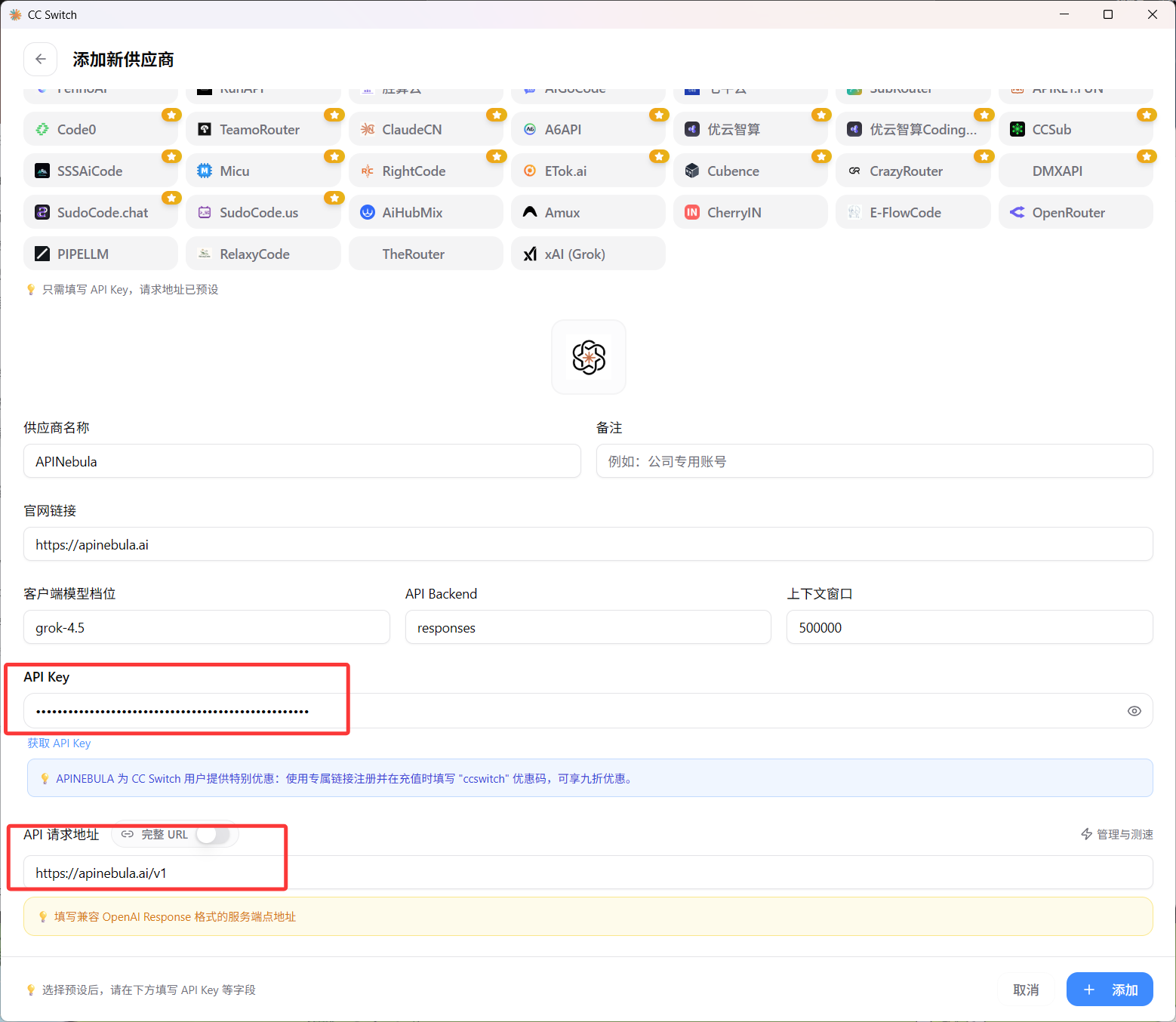
Task: Open the 获取 API Key link
Action: click(x=59, y=743)
